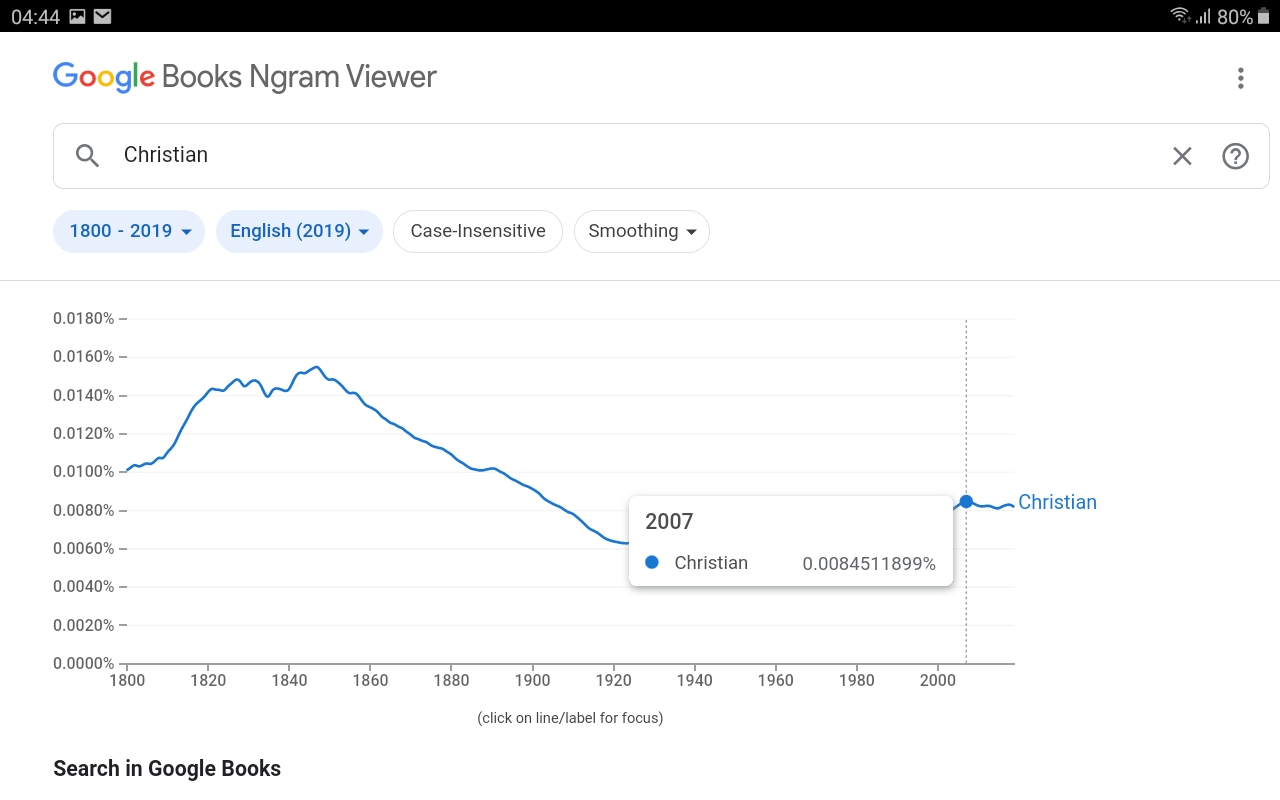Open the Smoothing dropdown
1280x800 pixels.
641,231
